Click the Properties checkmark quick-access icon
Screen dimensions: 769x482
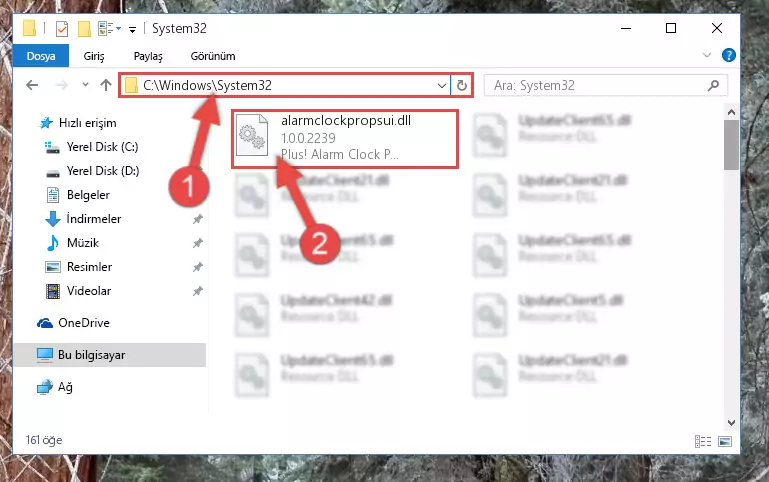pyautogui.click(x=62, y=29)
